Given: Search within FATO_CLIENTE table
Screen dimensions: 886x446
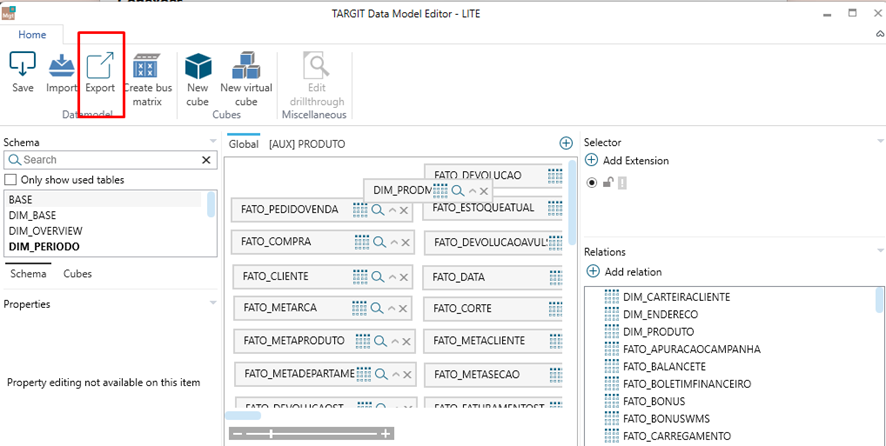Looking at the screenshot, I should [x=377, y=276].
